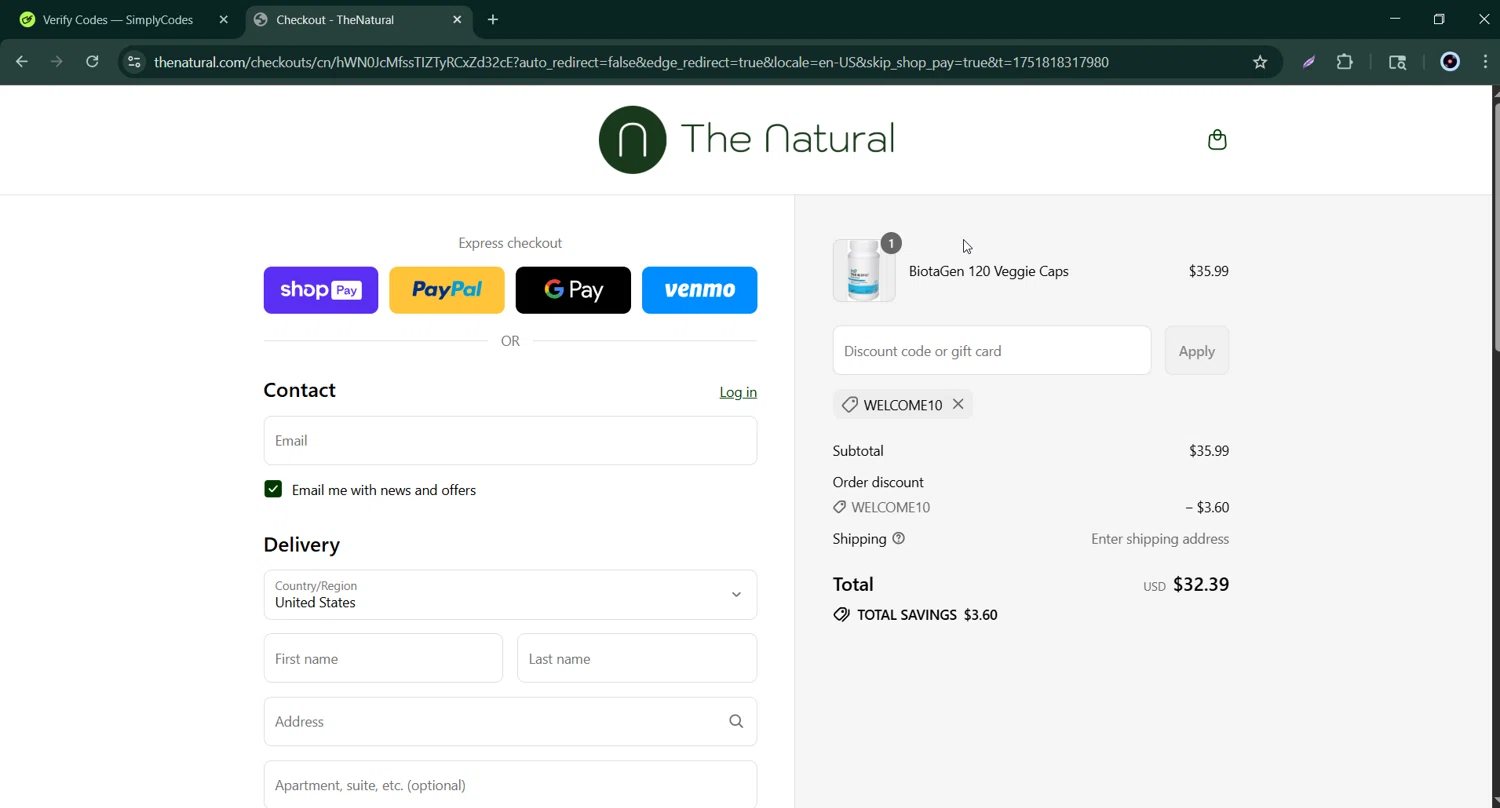Click the Apartment, suite, etc. field
The image size is (1500, 808).
(510, 785)
